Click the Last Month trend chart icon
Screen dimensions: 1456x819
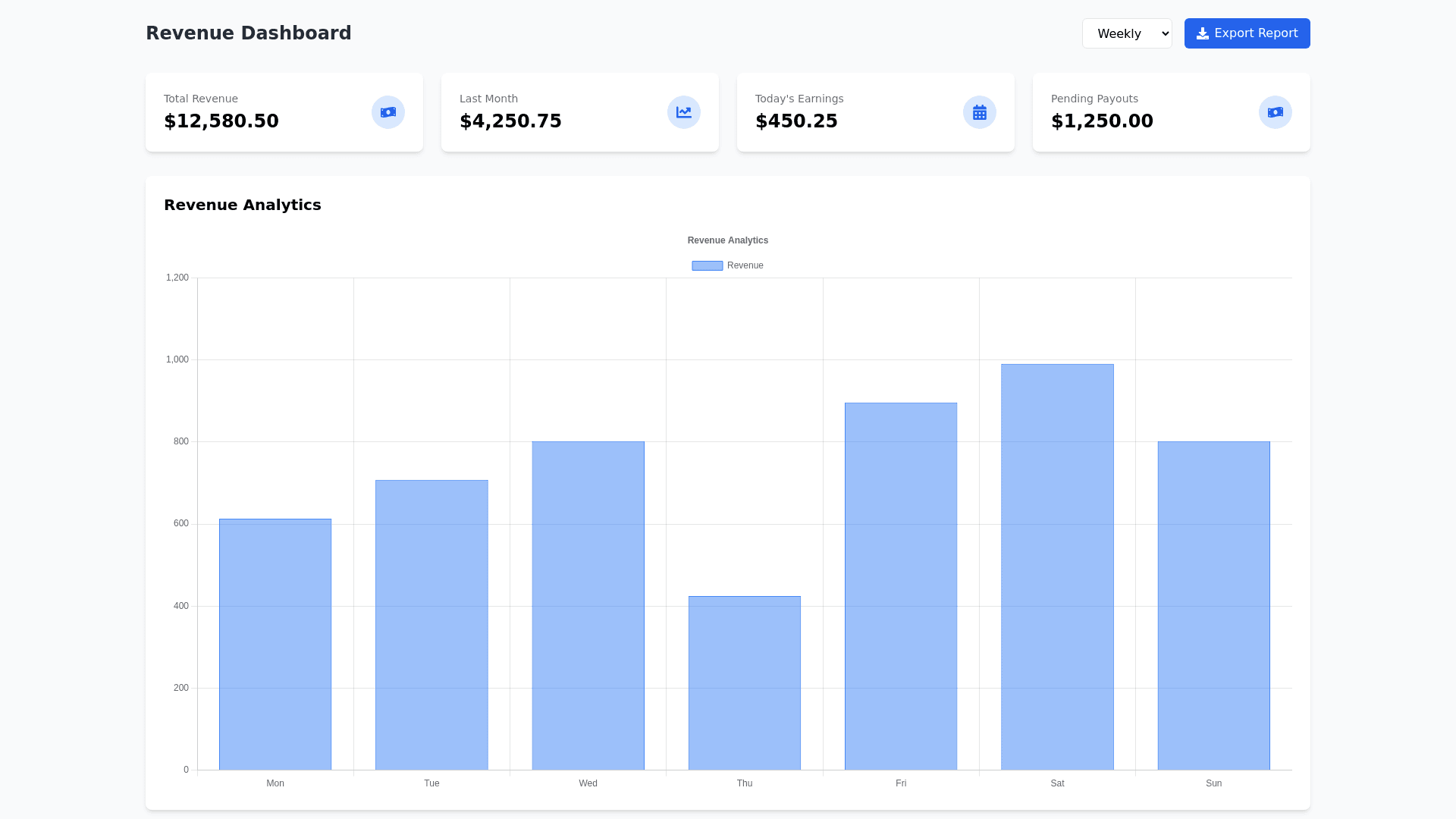click(683, 112)
